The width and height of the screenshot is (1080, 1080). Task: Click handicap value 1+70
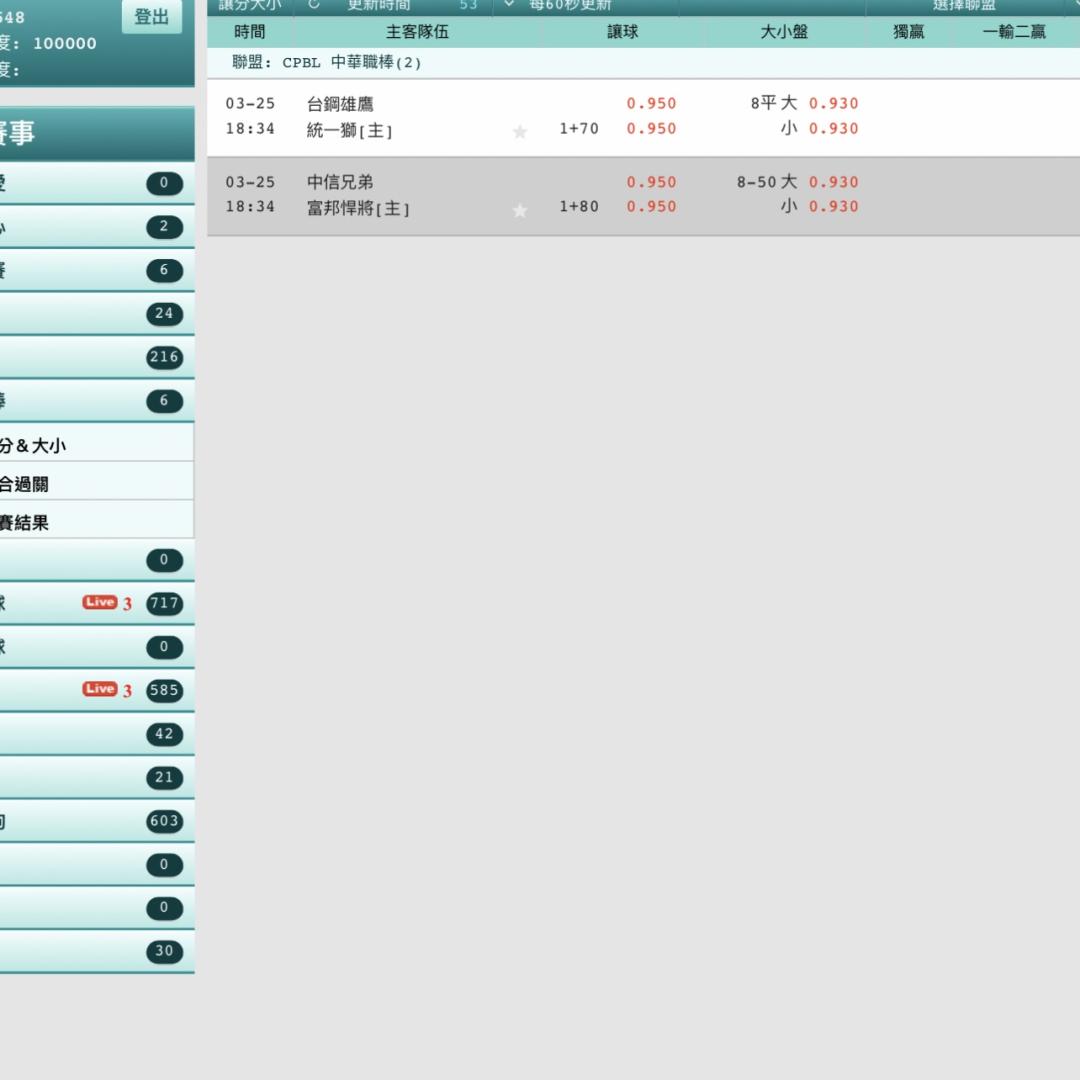coord(579,129)
